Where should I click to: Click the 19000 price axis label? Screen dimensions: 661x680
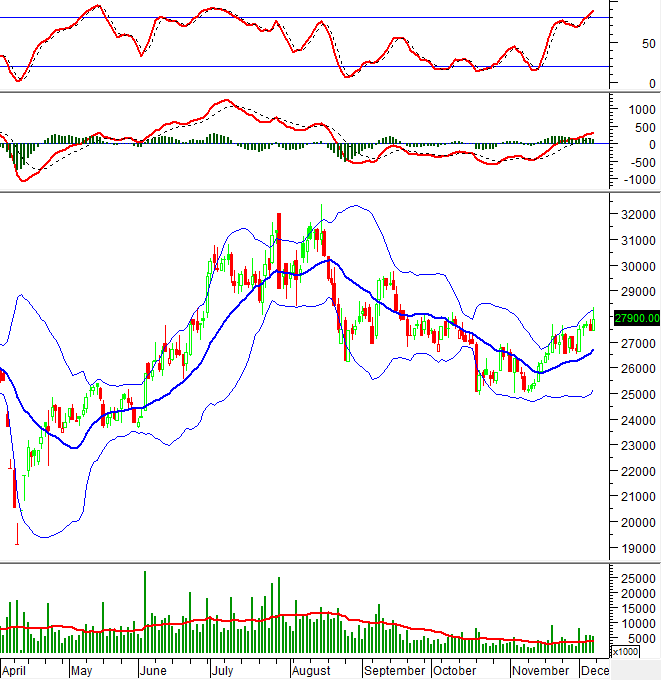click(x=637, y=548)
